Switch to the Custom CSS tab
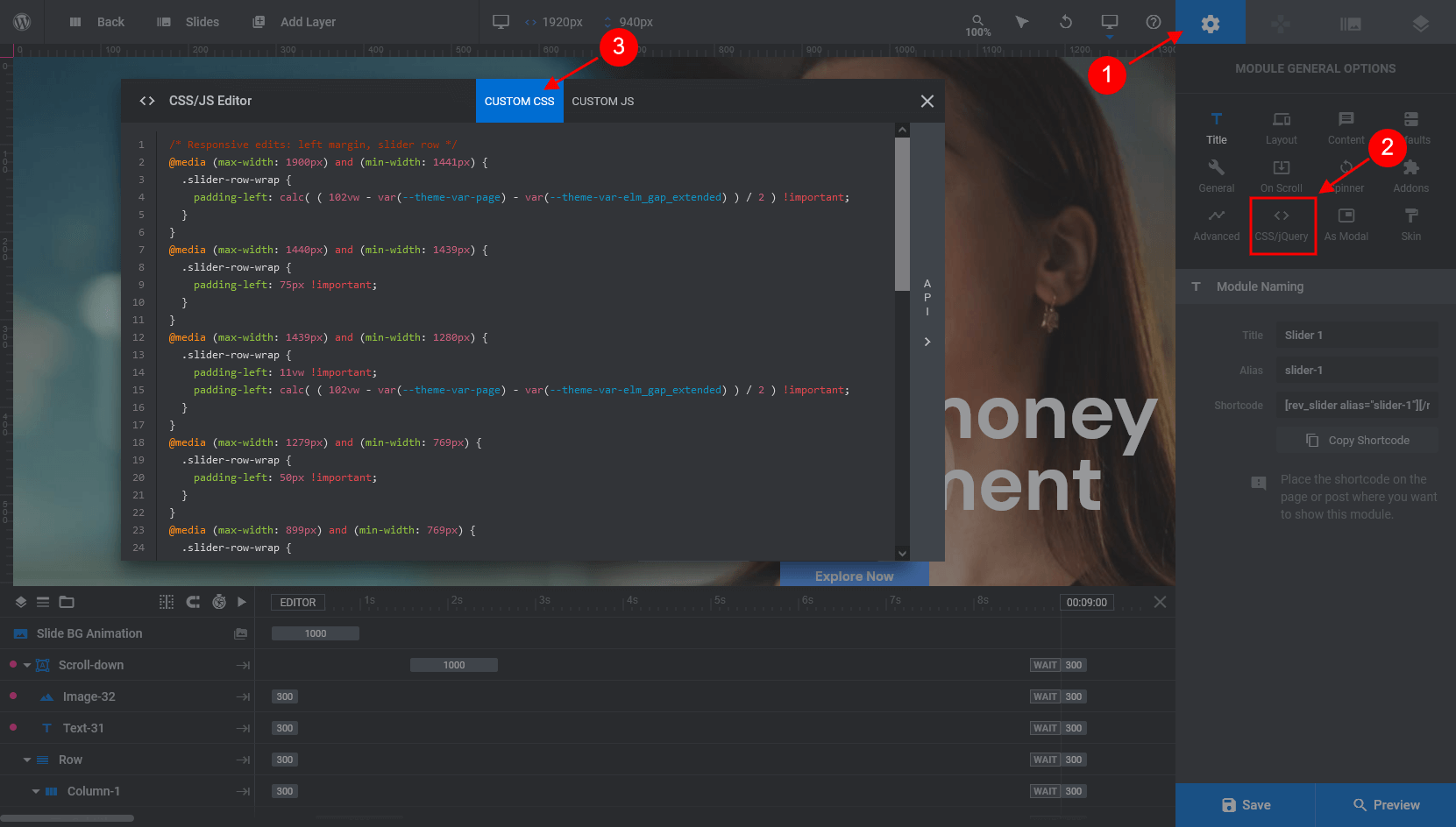 520,101
